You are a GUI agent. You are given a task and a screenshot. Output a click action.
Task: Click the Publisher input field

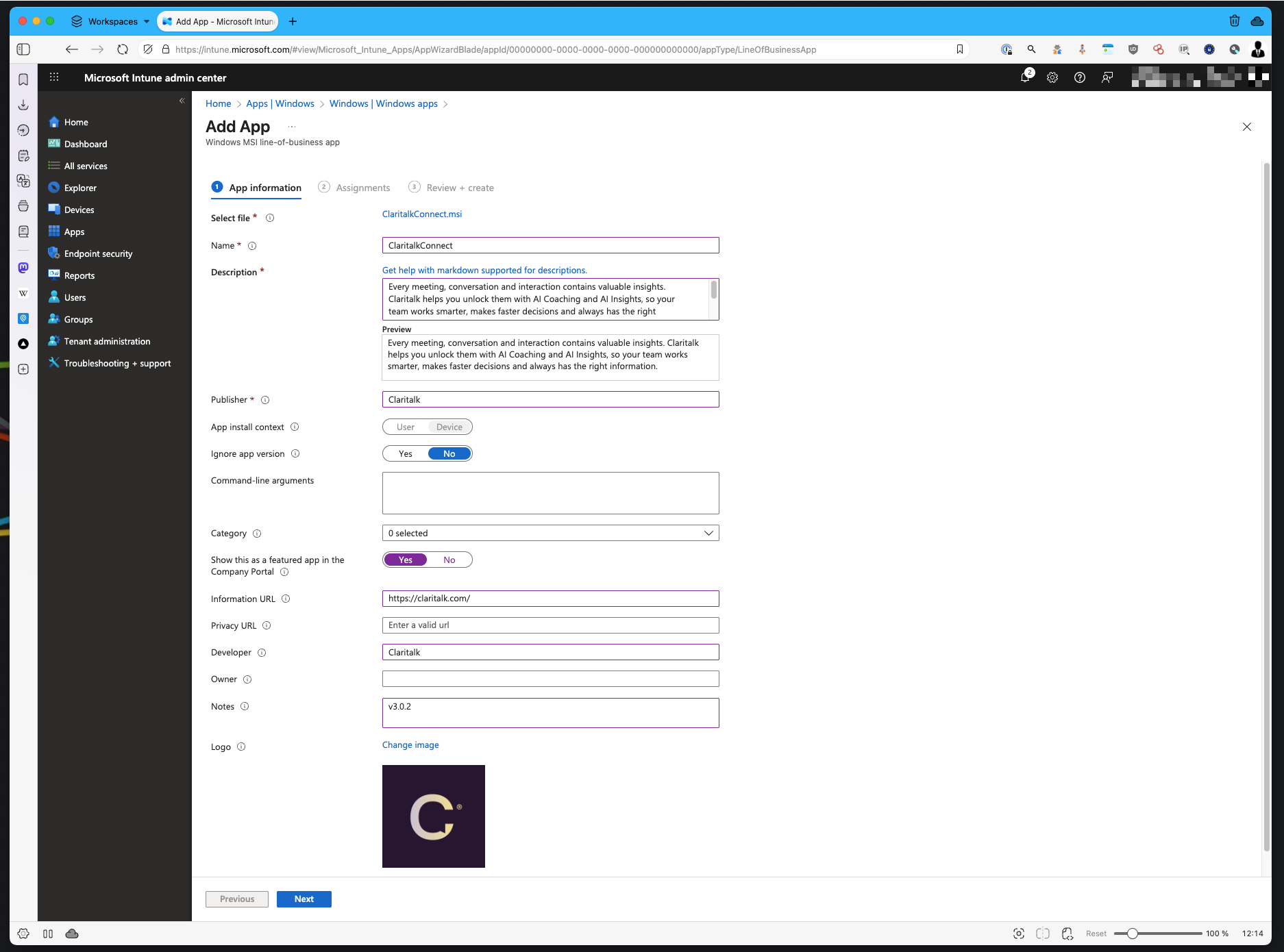click(x=550, y=399)
